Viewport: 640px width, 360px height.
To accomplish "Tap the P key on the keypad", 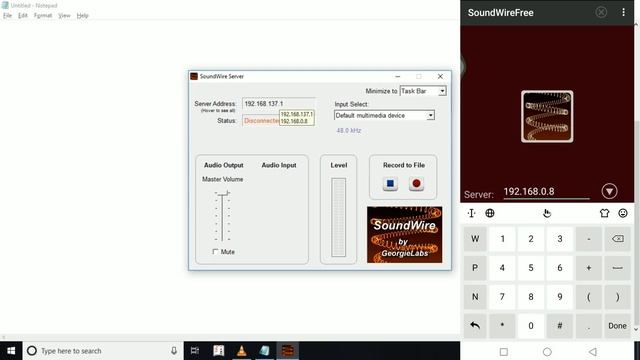I will (x=475, y=268).
